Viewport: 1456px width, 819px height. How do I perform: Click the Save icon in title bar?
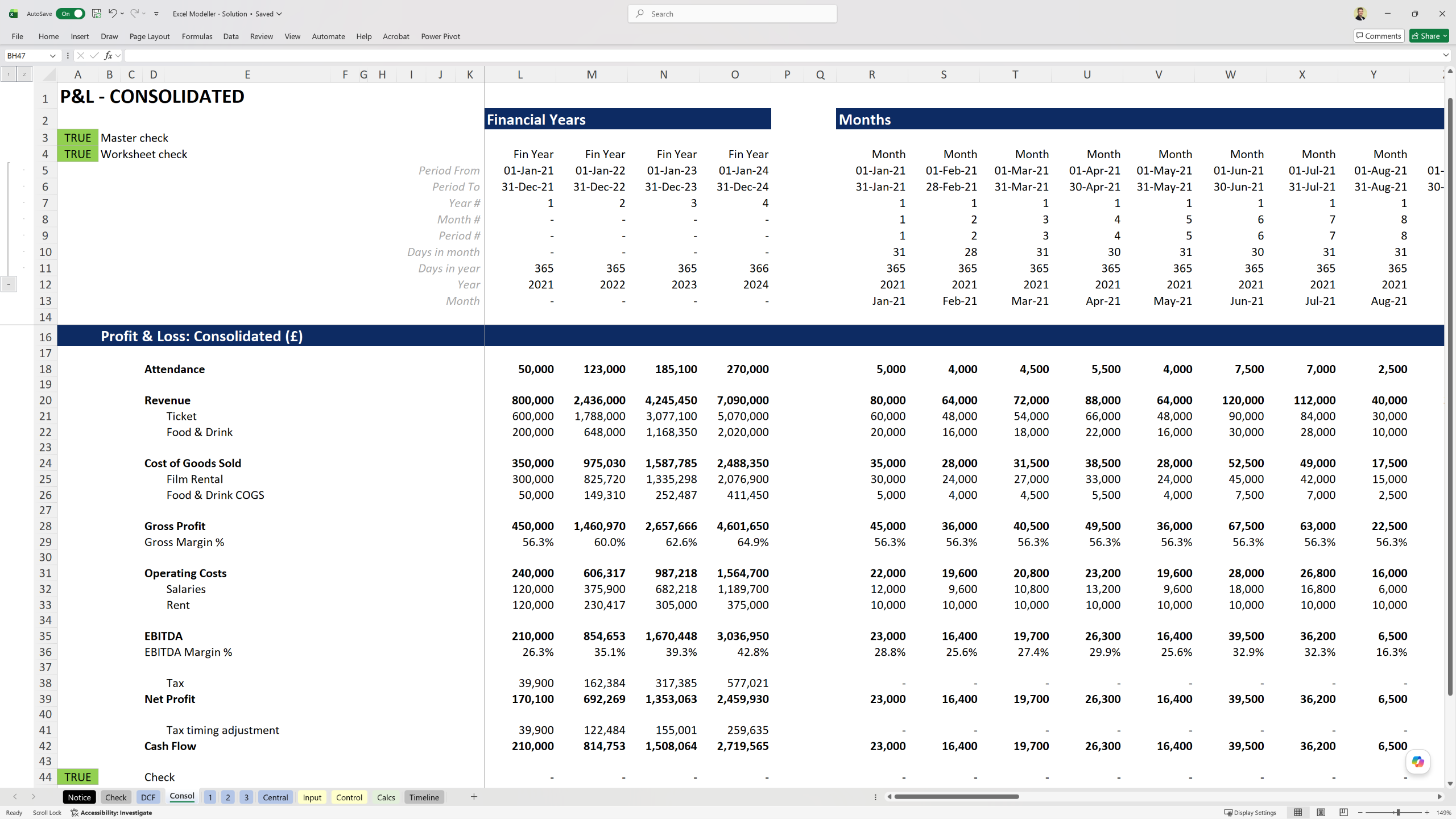(97, 14)
